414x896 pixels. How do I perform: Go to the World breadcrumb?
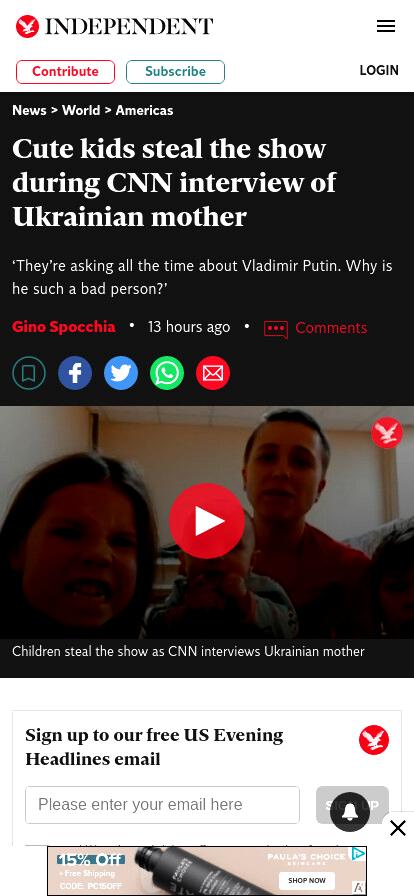pyautogui.click(x=81, y=110)
